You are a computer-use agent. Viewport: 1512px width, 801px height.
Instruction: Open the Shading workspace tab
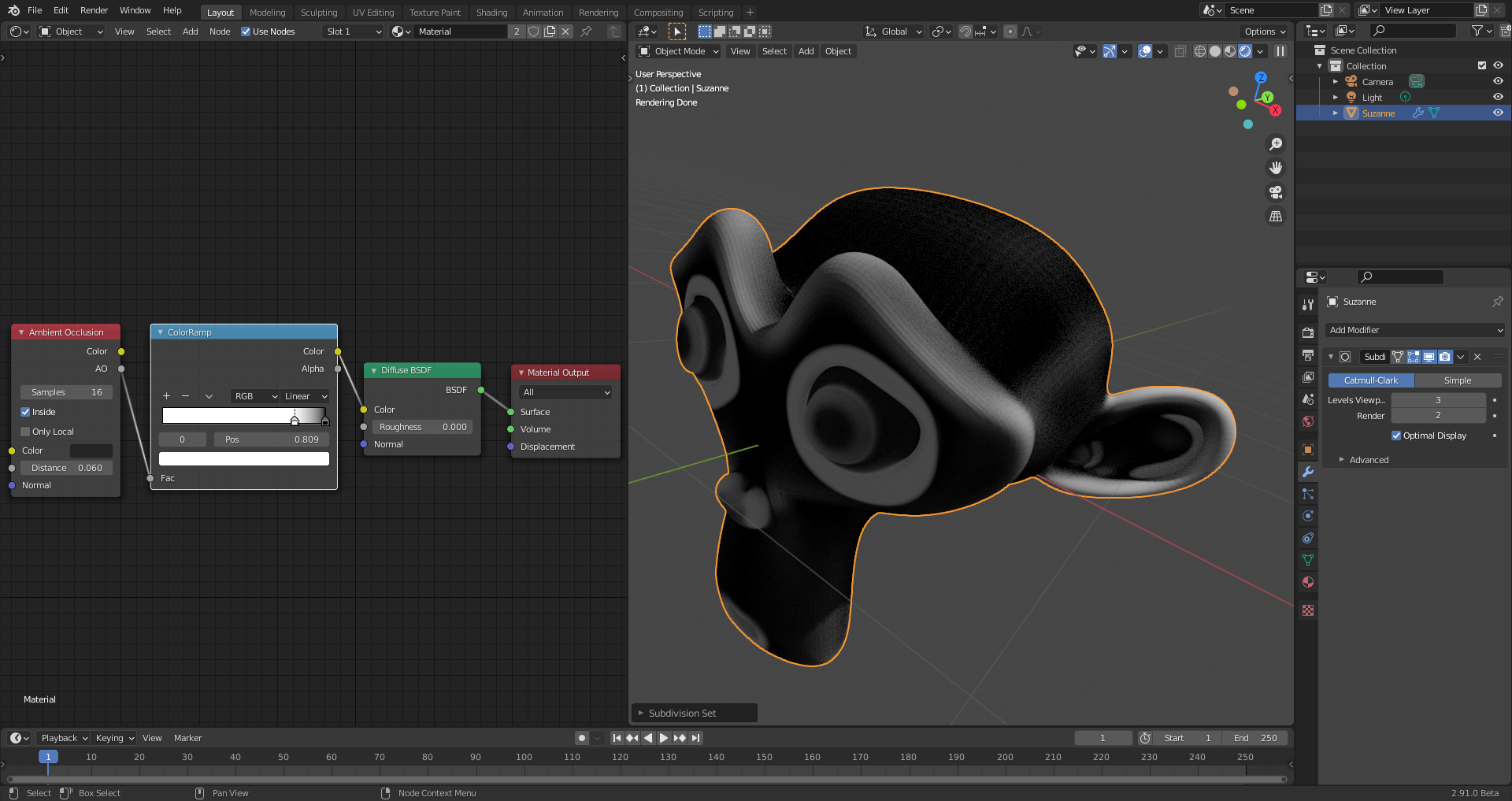tap(491, 12)
